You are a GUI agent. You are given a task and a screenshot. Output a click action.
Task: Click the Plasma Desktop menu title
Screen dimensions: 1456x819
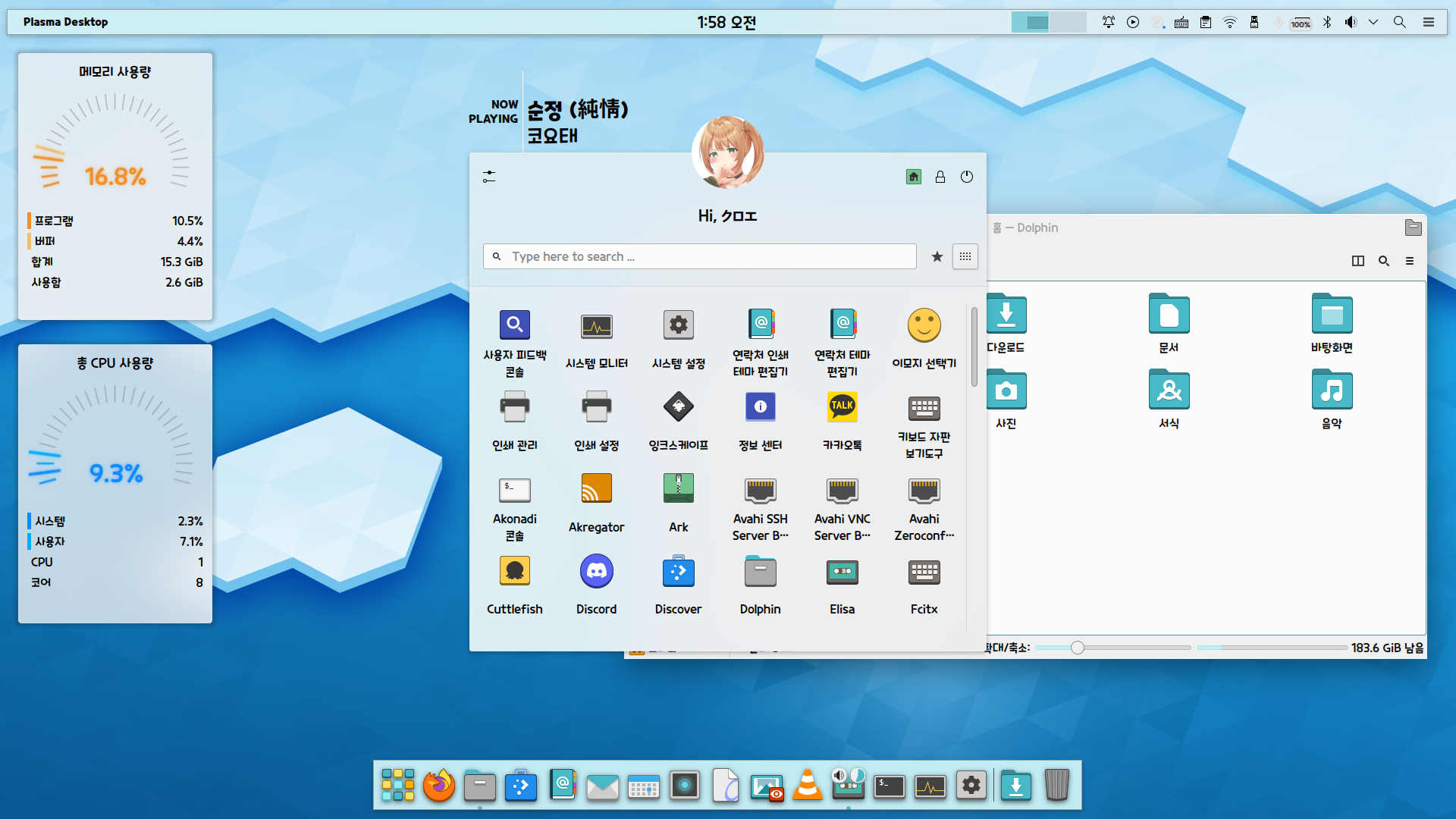tap(65, 22)
